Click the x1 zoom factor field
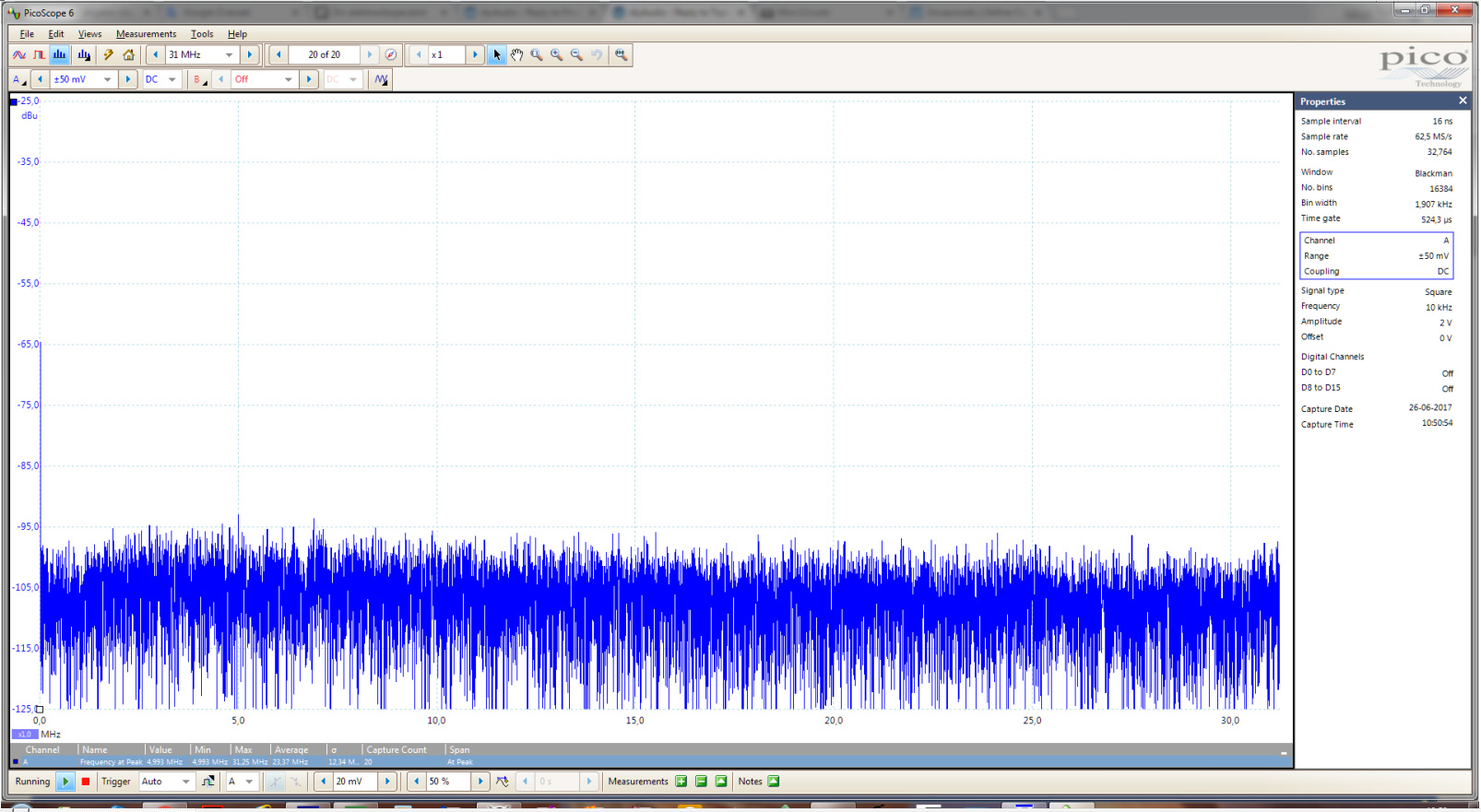 tap(446, 55)
